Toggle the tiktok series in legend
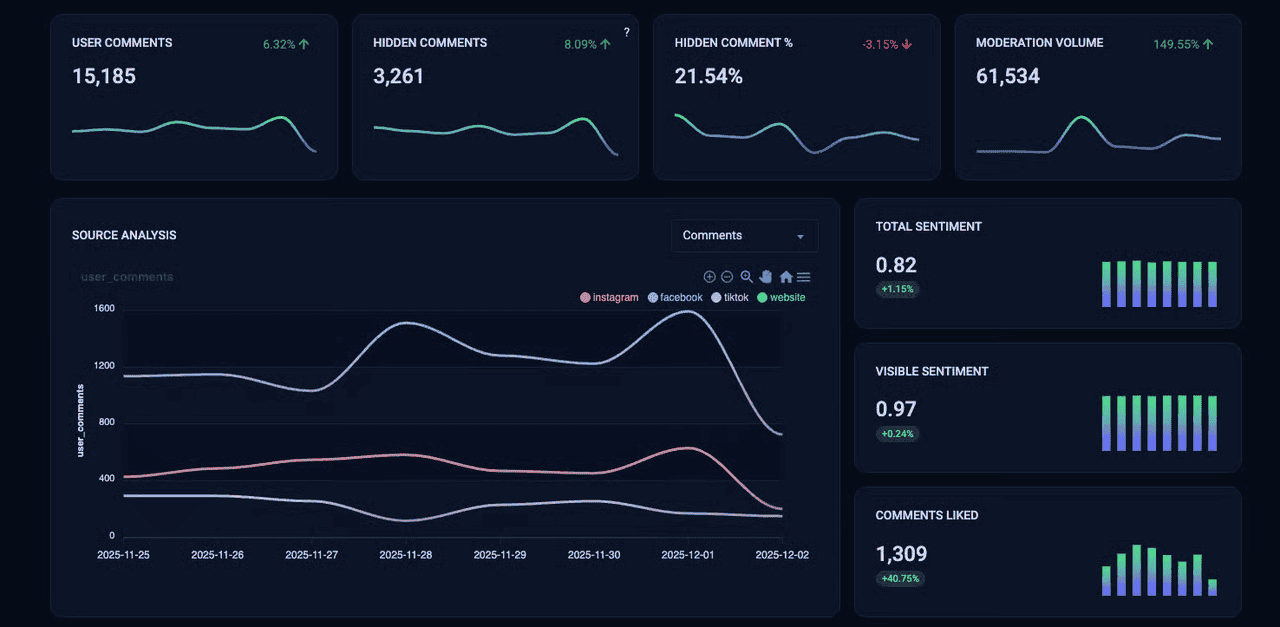1280x627 pixels. pos(730,298)
